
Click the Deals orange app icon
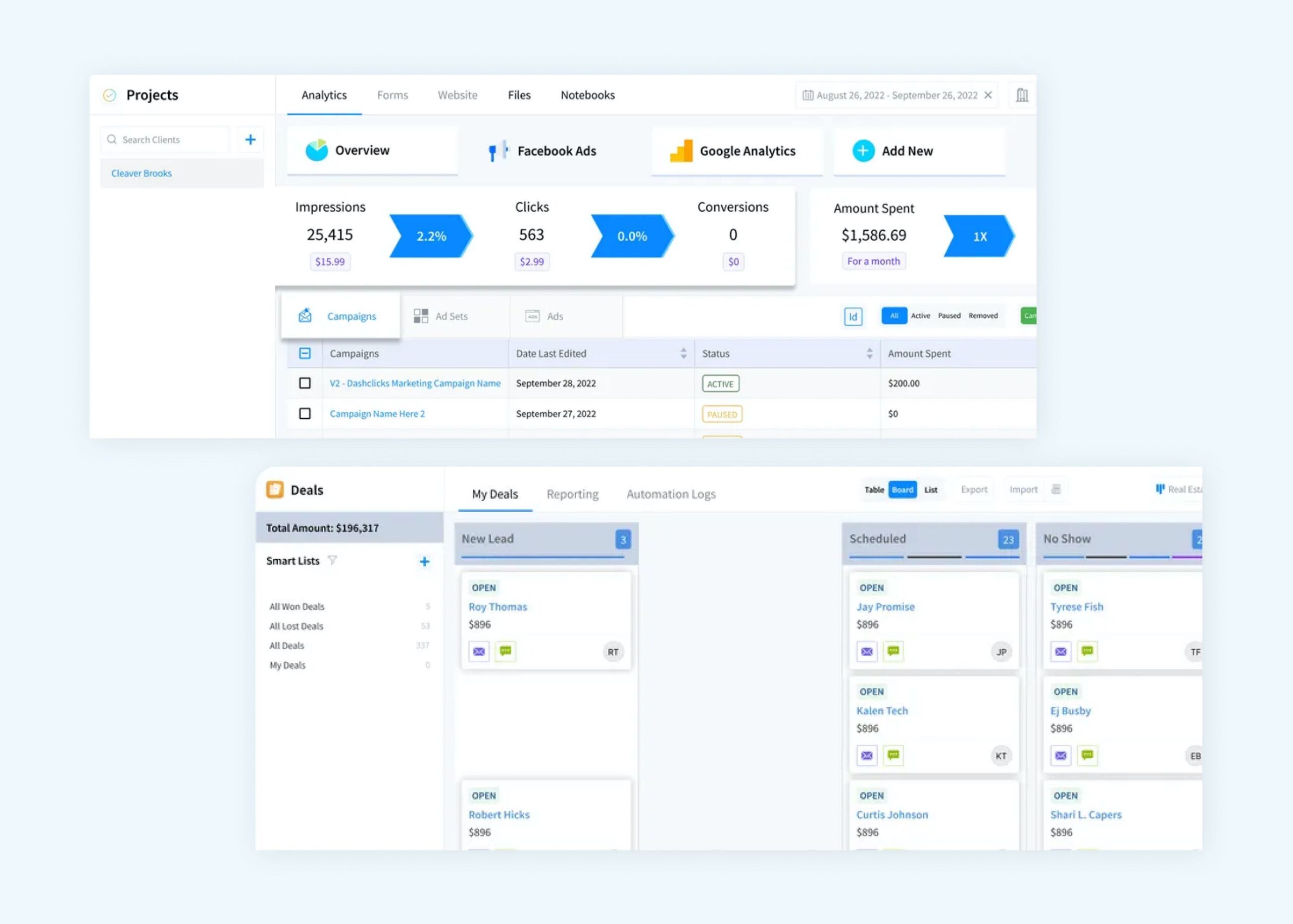(275, 490)
